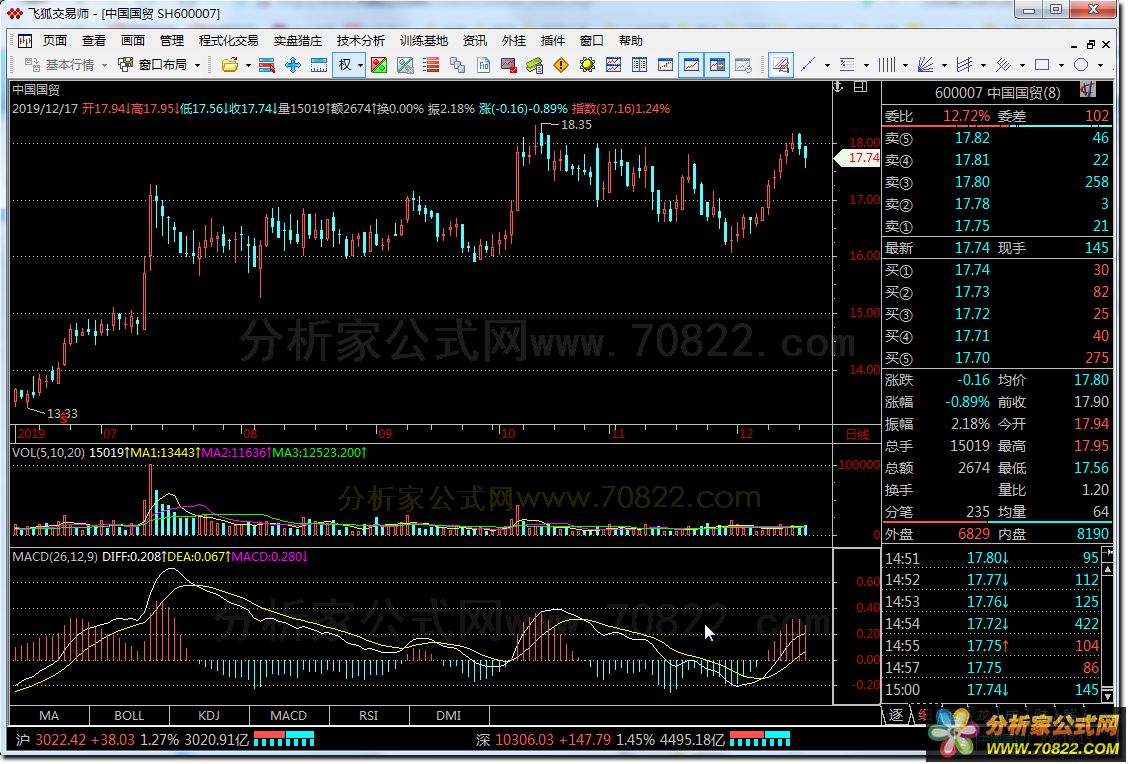Click the red-green percent icon
Screen dimensions: 1128x764
379,65
